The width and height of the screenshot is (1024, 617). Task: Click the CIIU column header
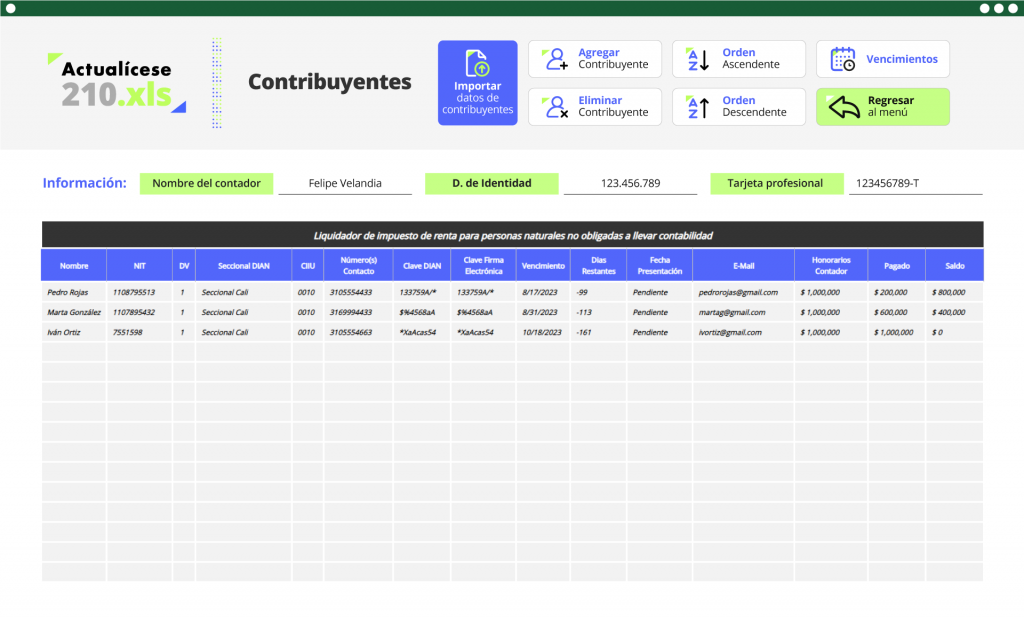pyautogui.click(x=308, y=265)
